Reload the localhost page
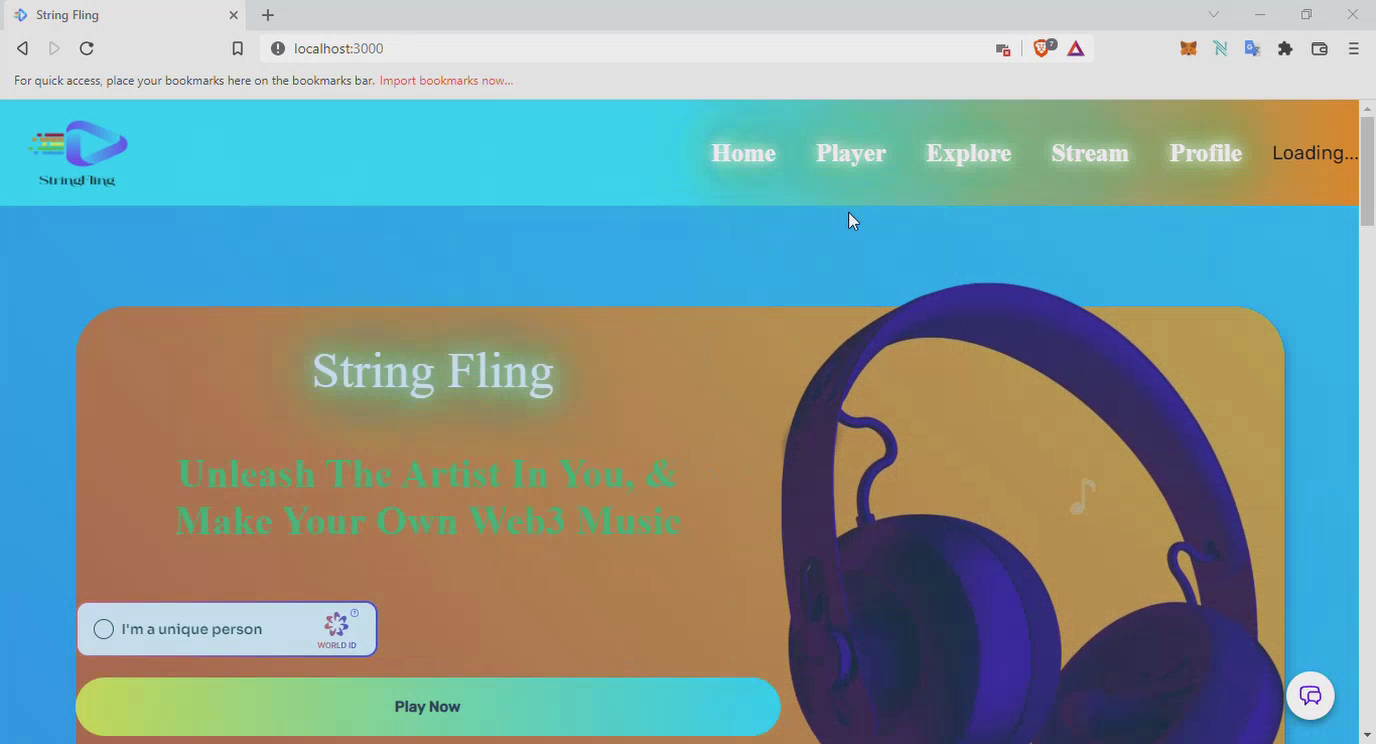Screen dimensions: 1376x744 click(x=87, y=48)
